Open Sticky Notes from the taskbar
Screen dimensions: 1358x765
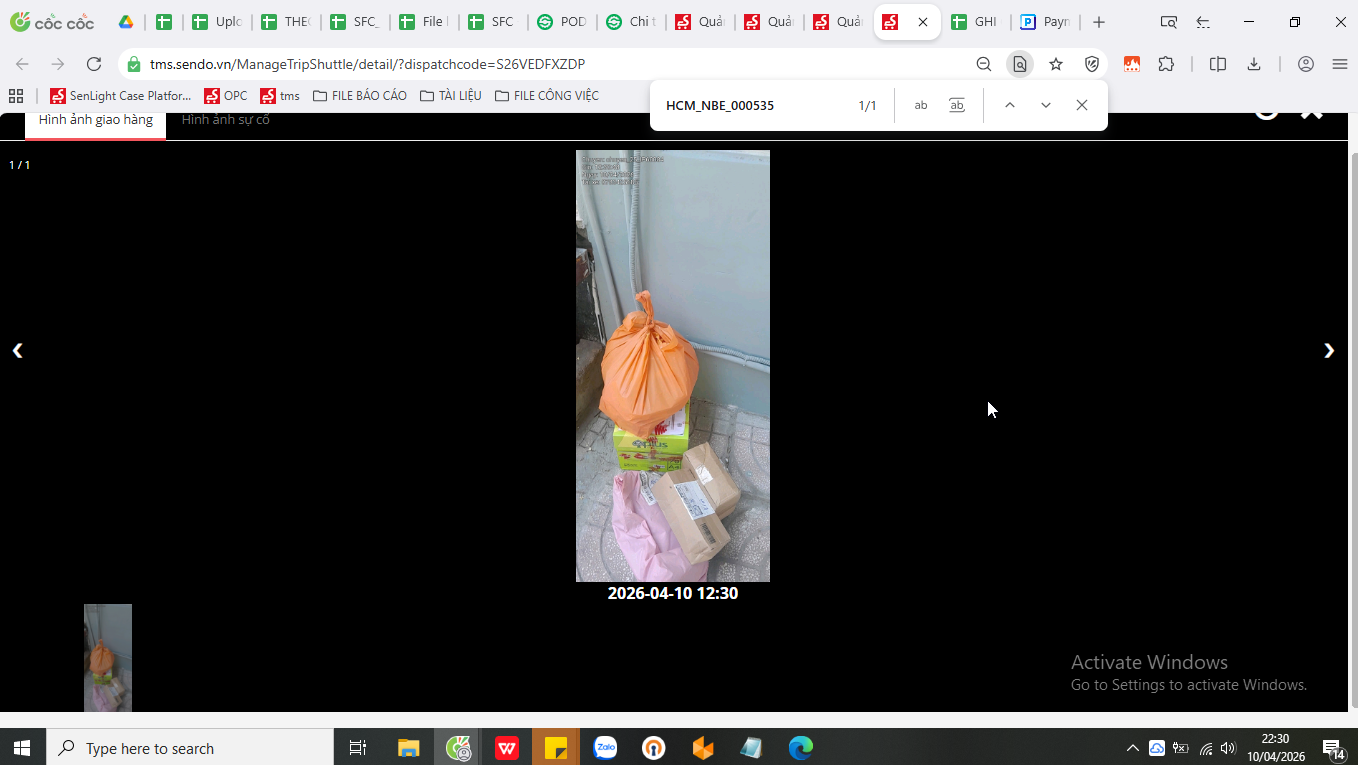[x=556, y=748]
